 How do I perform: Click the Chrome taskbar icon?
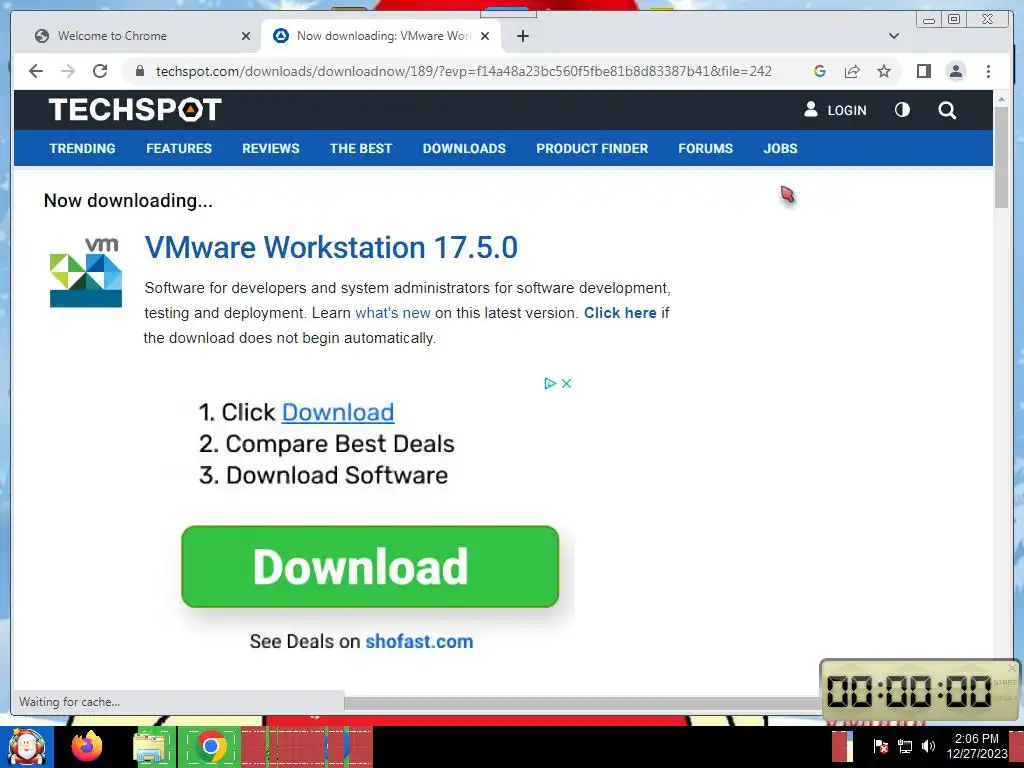point(210,746)
